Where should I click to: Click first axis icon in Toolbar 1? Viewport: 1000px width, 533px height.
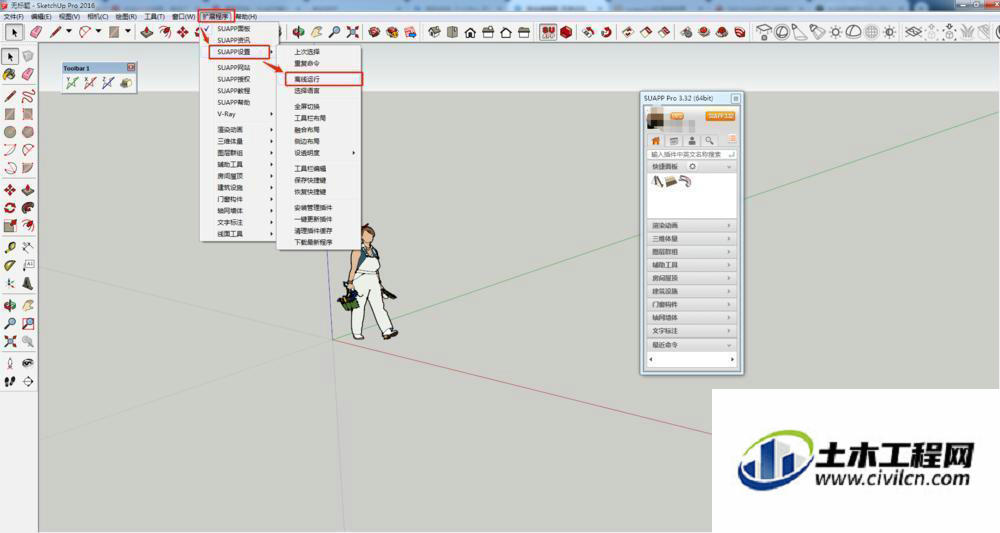pyautogui.click(x=72, y=83)
